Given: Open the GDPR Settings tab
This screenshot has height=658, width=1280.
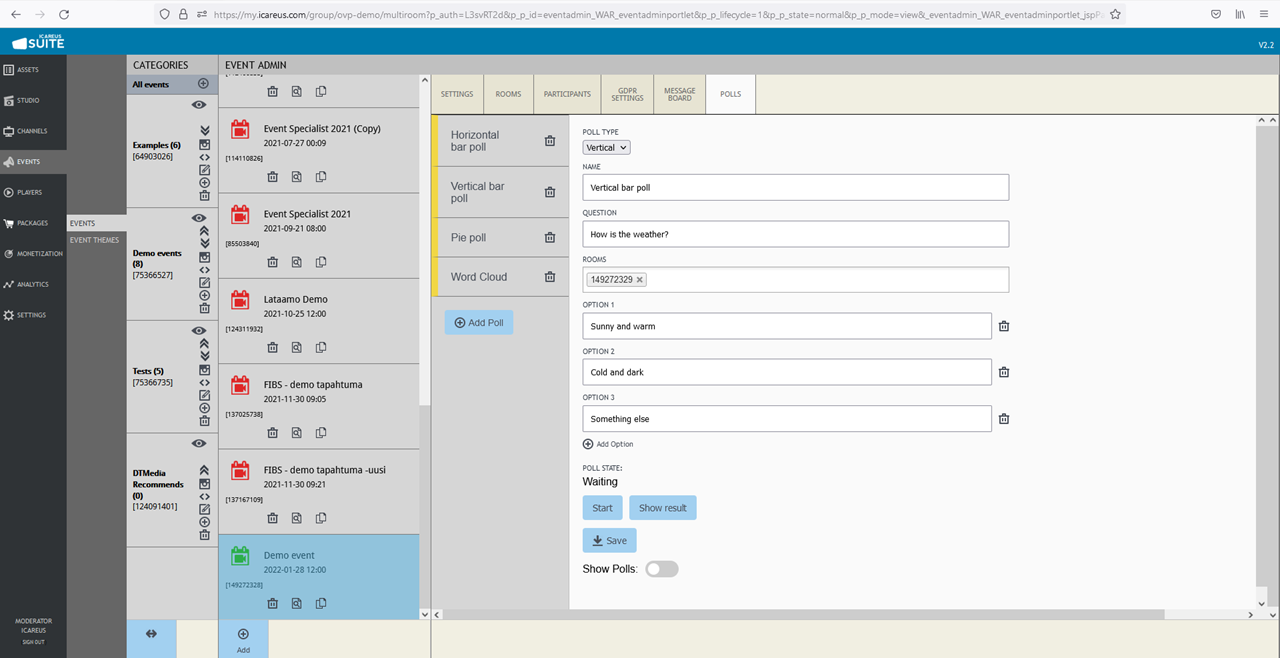Looking at the screenshot, I should (627, 94).
